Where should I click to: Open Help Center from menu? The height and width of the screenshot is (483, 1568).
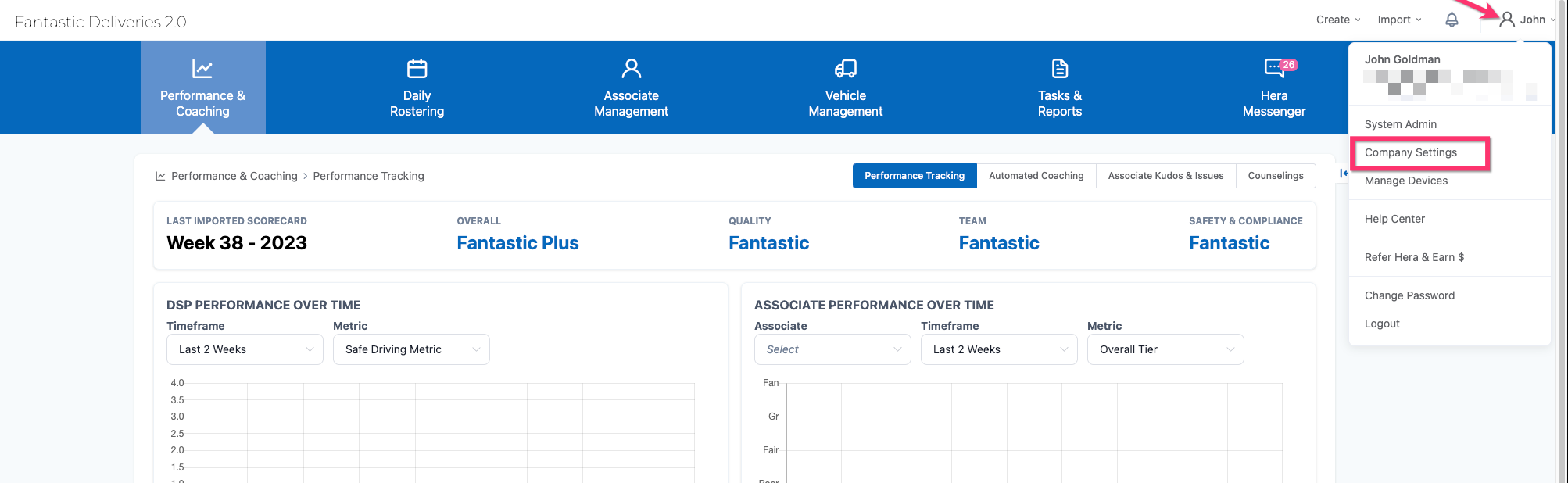coord(1394,219)
